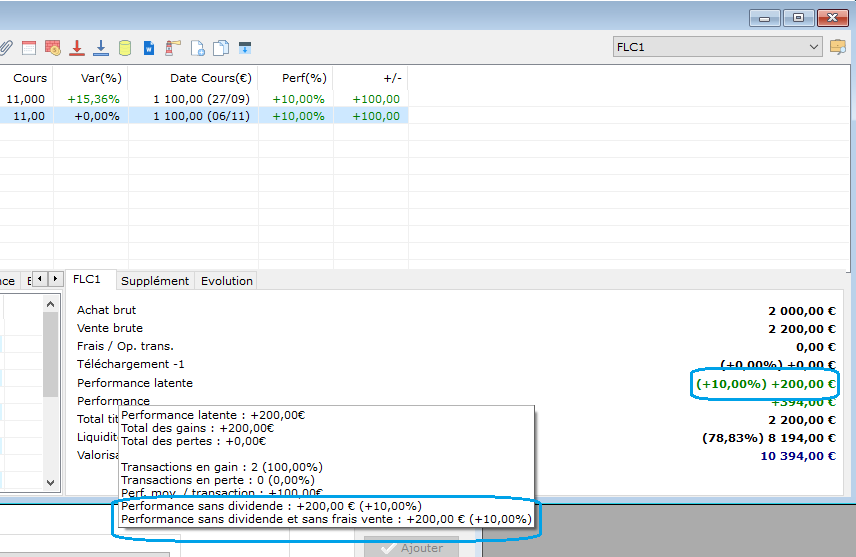Image resolution: width=856 pixels, height=557 pixels.
Task: Click the new document plus icon
Action: coord(198,48)
